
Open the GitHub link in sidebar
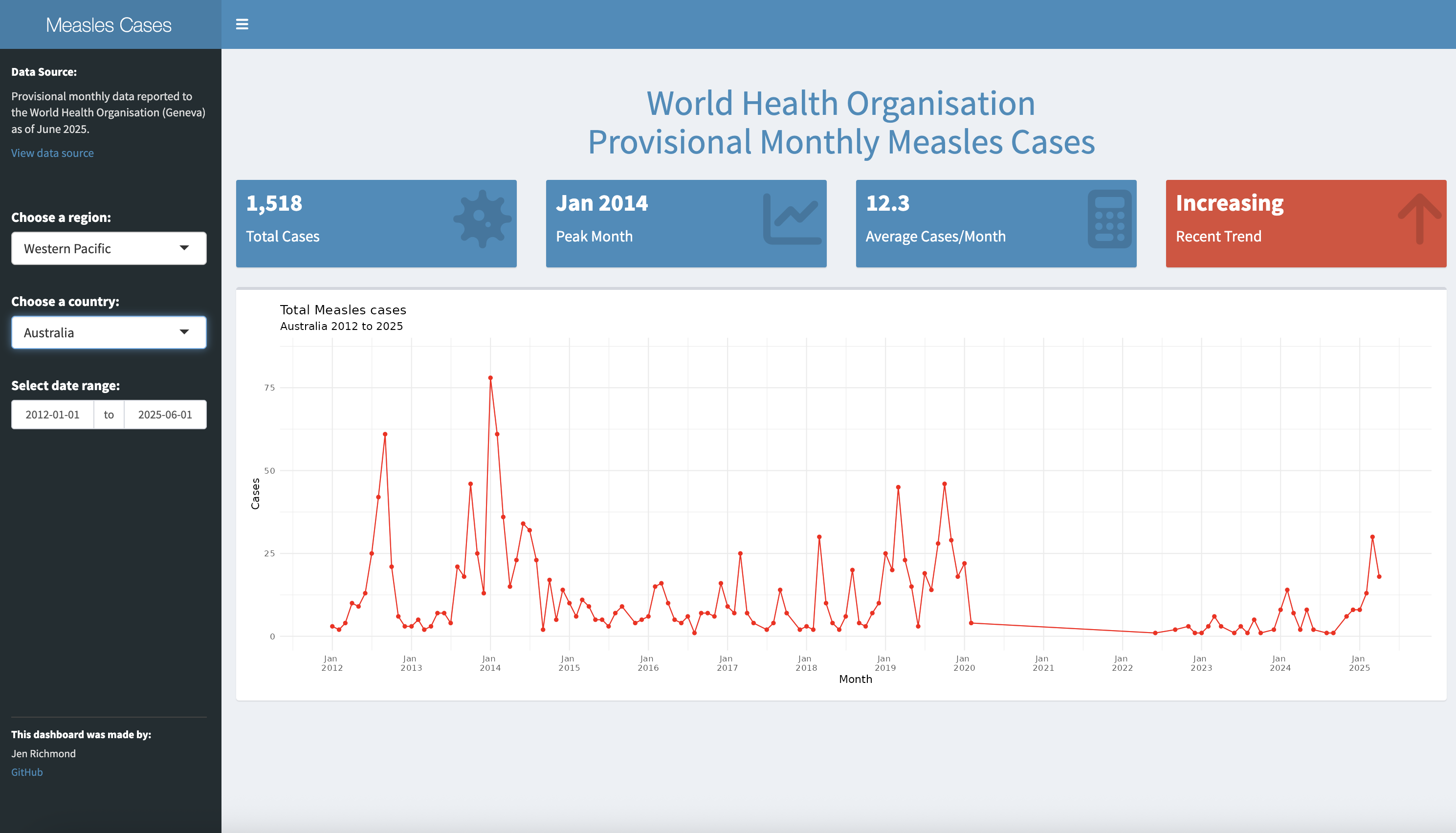coord(27,772)
